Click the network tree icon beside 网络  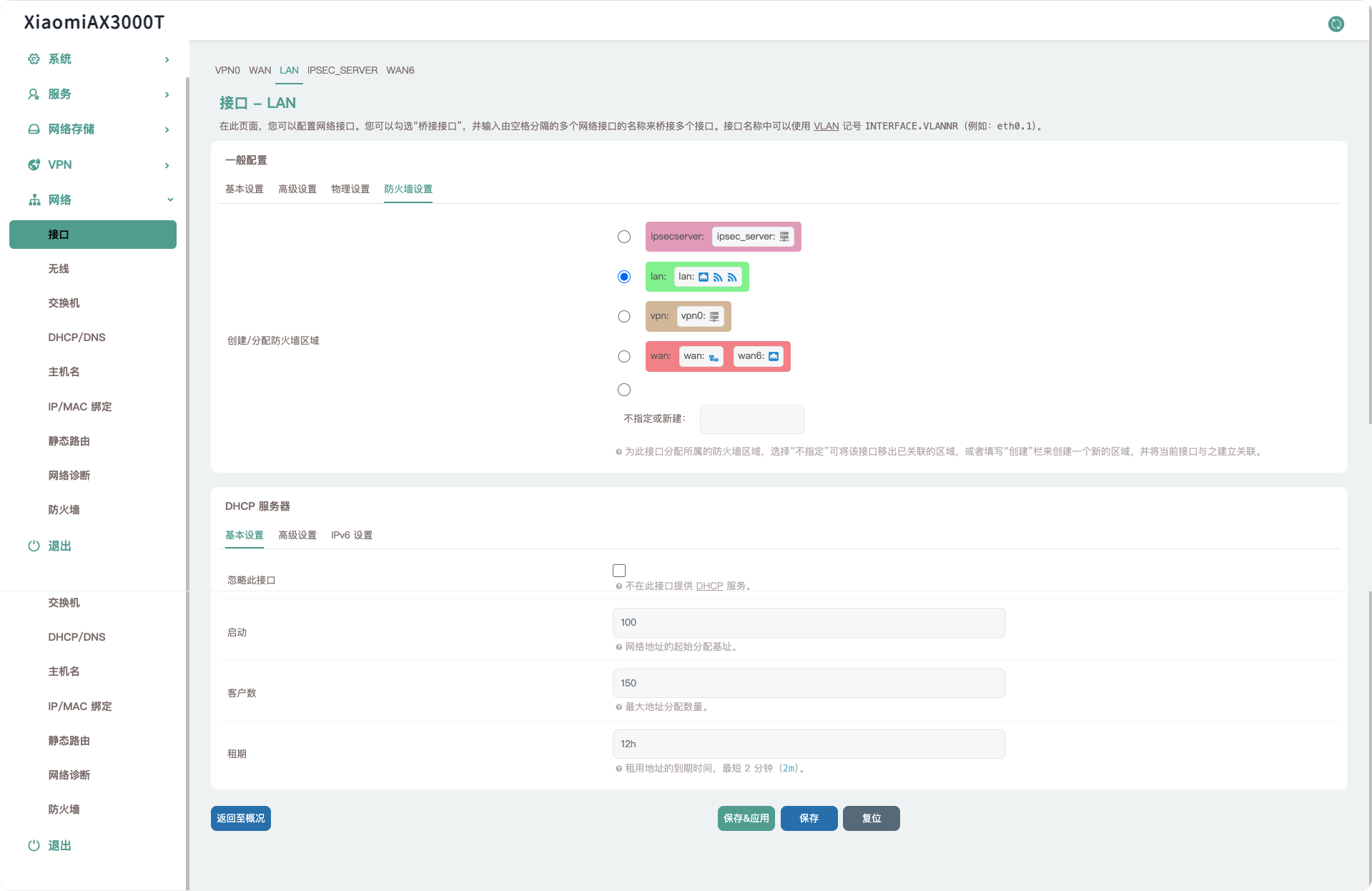click(34, 200)
